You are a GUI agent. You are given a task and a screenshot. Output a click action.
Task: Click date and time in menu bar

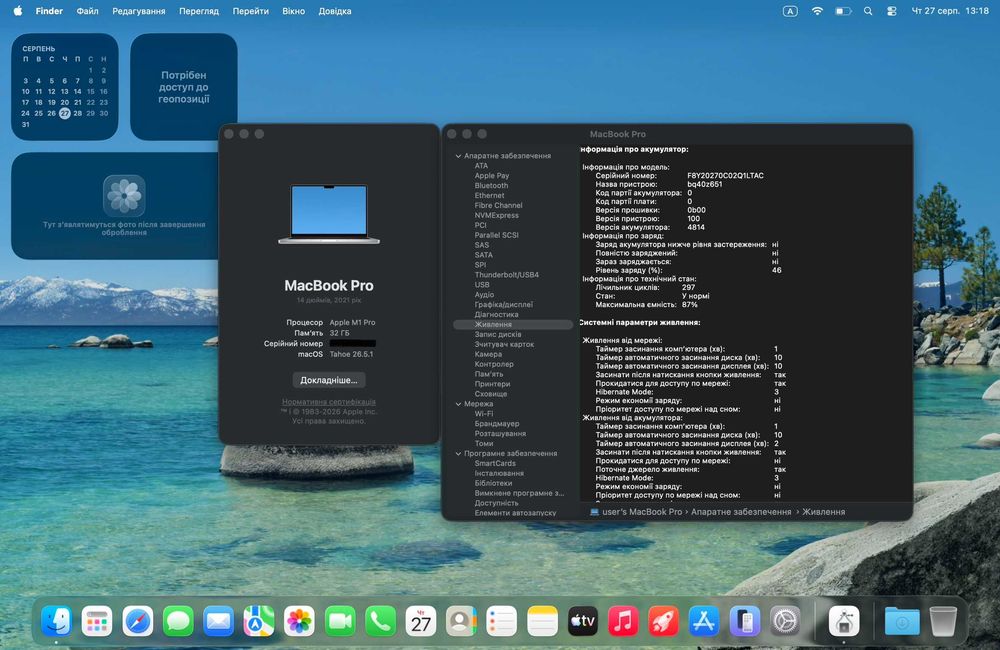click(x=950, y=11)
